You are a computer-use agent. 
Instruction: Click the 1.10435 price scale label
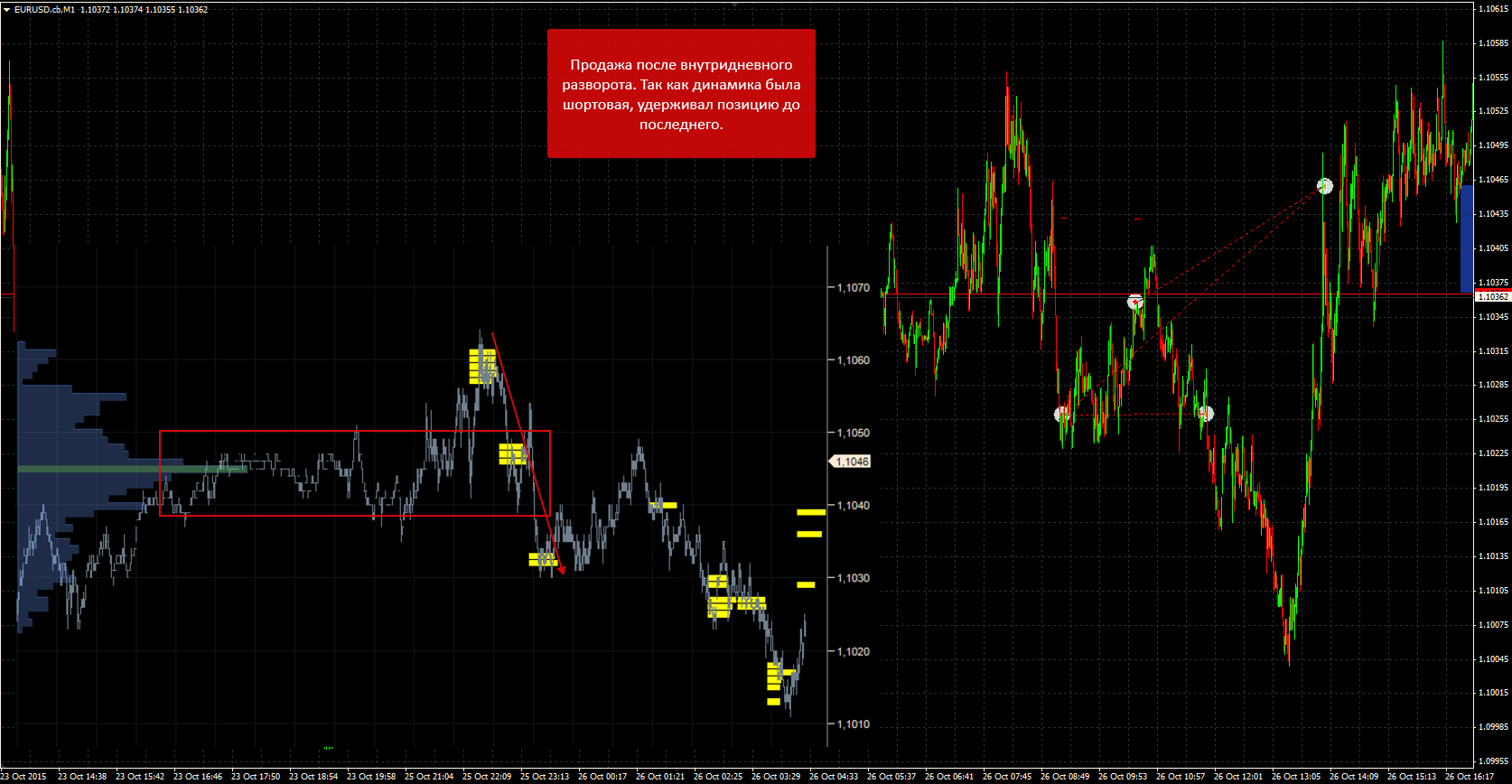(1493, 213)
